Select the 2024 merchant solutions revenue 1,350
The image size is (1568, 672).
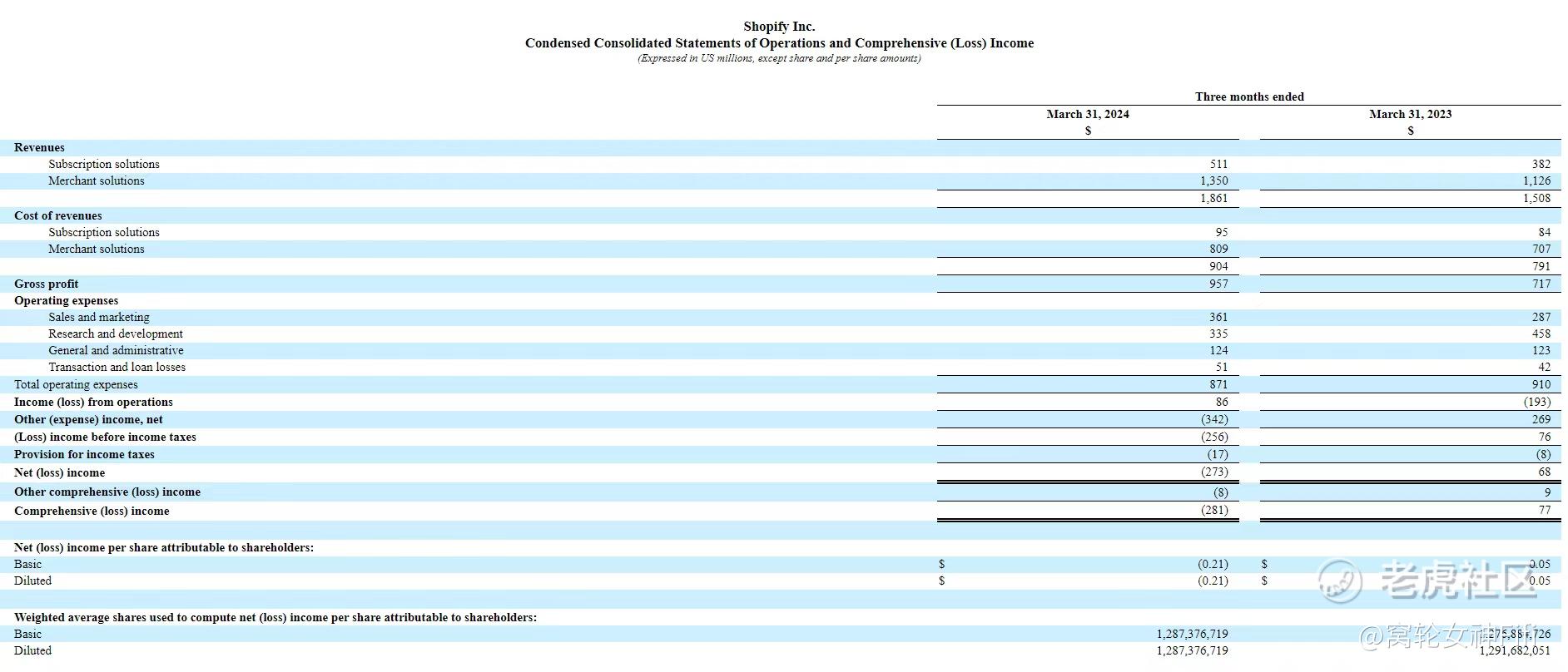(x=1214, y=180)
